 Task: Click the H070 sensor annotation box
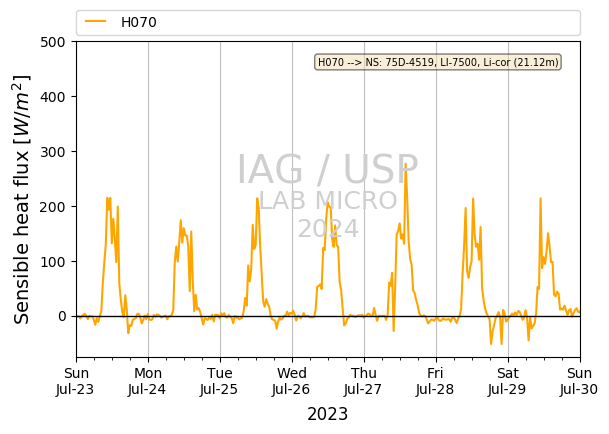(438, 62)
